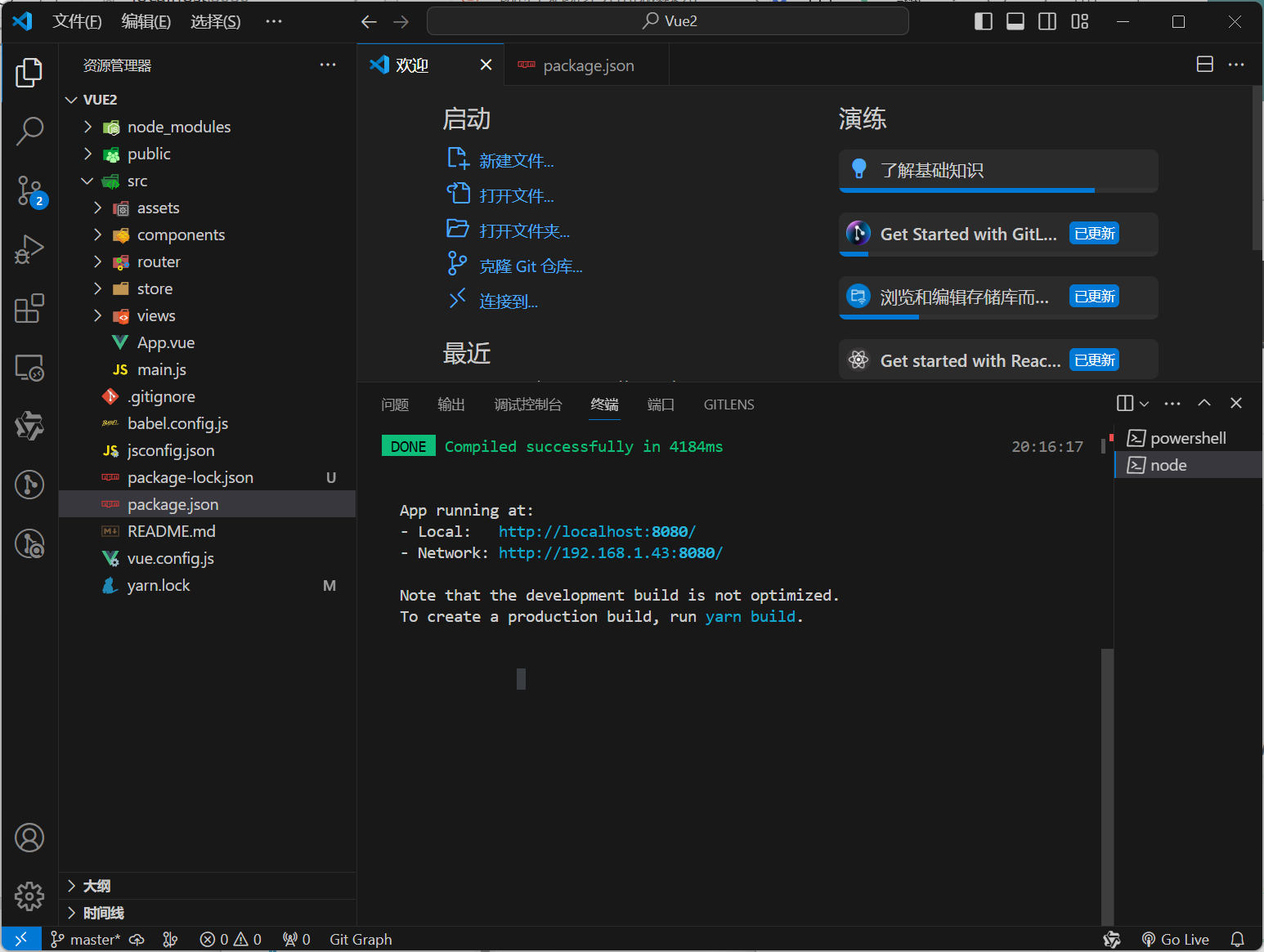Click the remote window indicator in status bar

21,940
